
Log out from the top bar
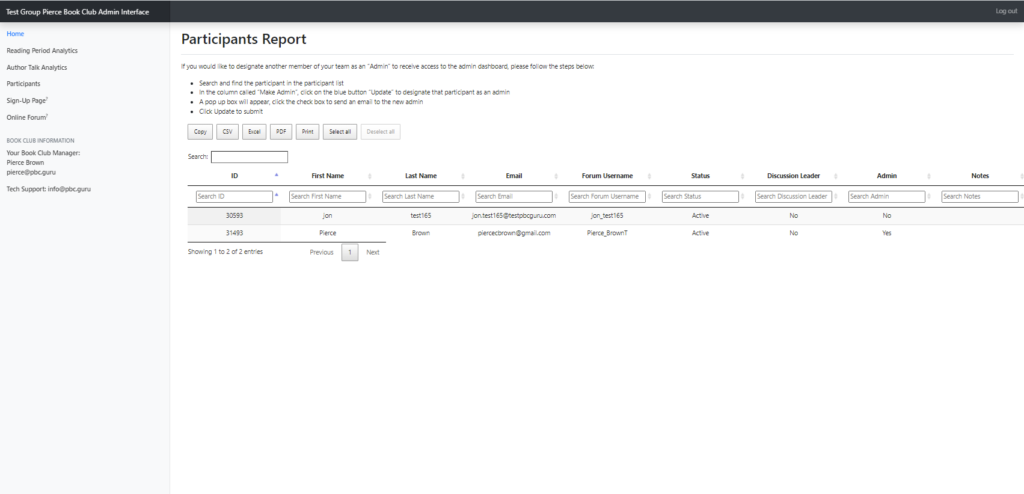coord(1005,11)
